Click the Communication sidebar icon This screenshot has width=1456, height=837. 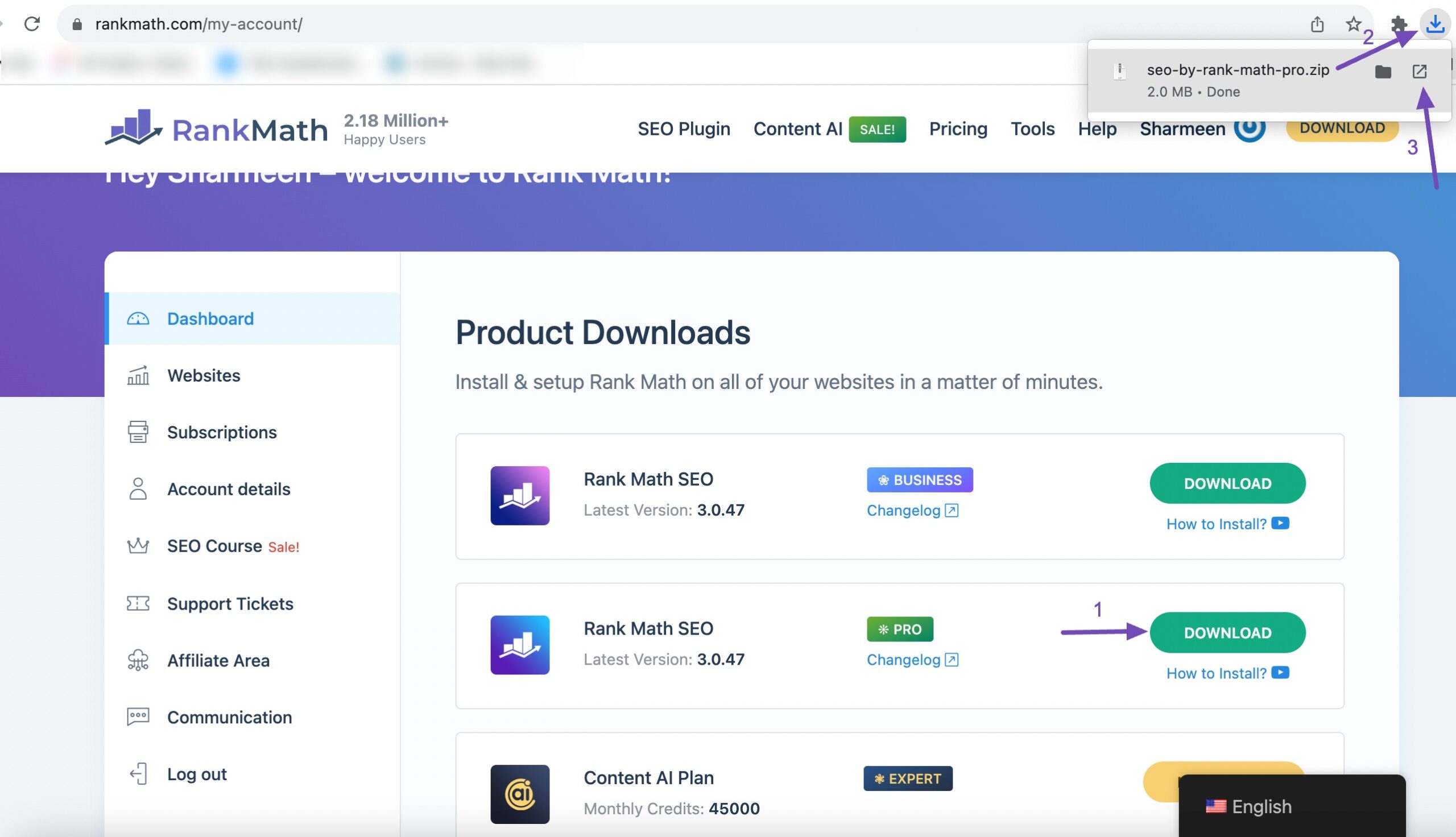tap(137, 717)
